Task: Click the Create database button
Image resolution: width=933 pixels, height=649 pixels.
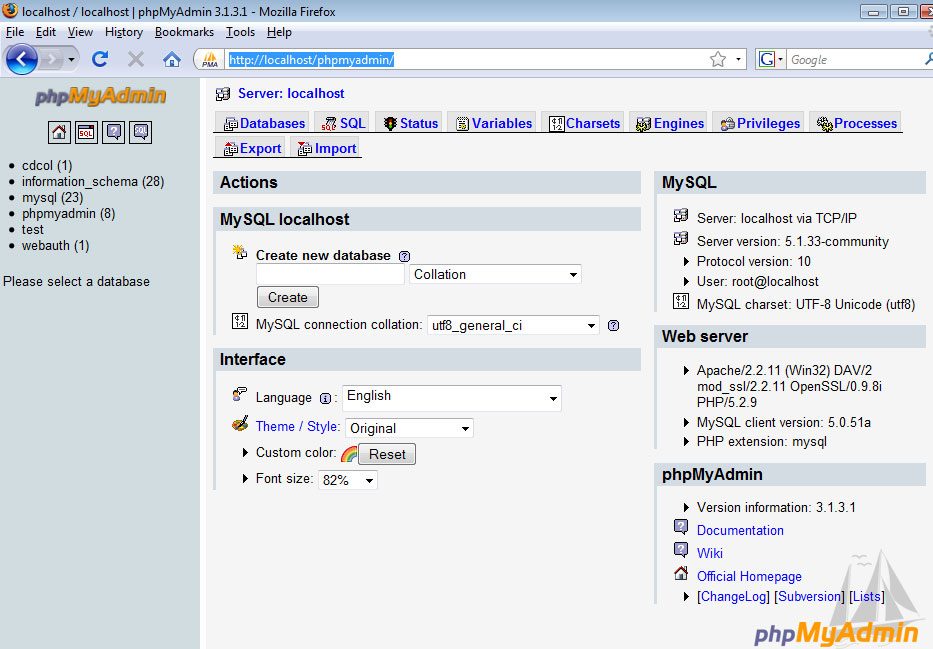Action: coord(288,297)
